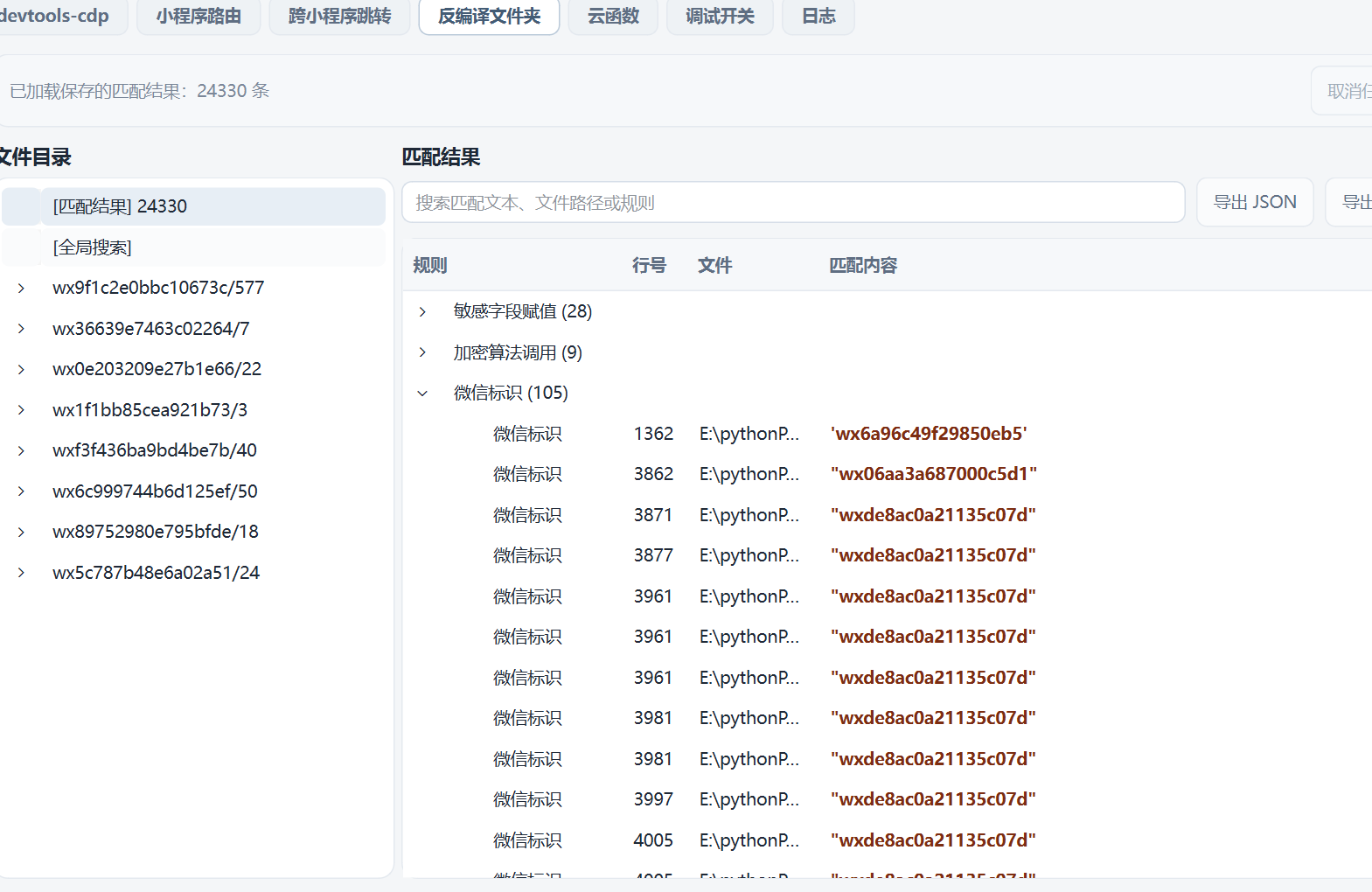
Task: Click the 文件 column header
Action: tap(714, 265)
